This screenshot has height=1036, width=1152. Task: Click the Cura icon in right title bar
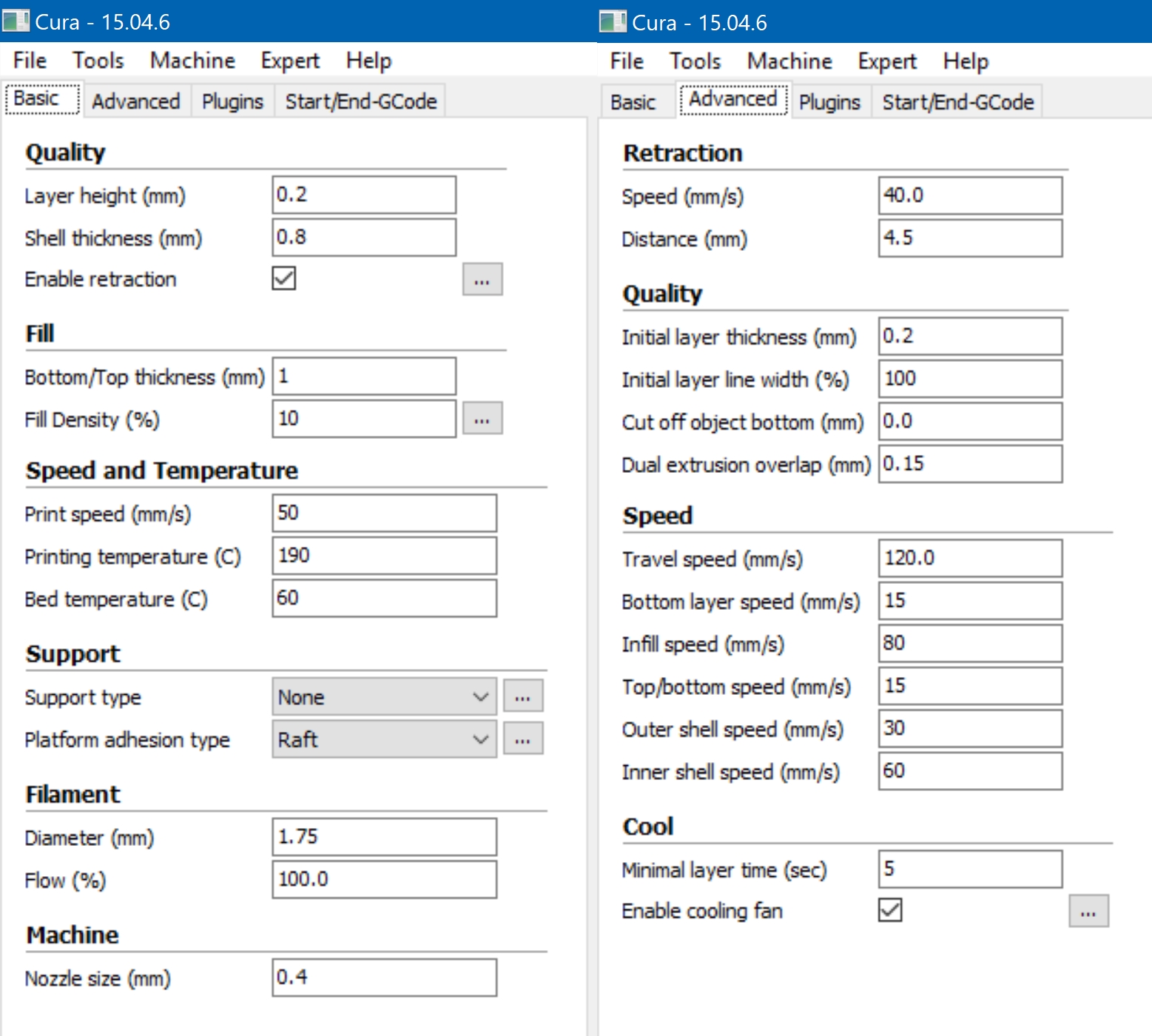tap(613, 21)
